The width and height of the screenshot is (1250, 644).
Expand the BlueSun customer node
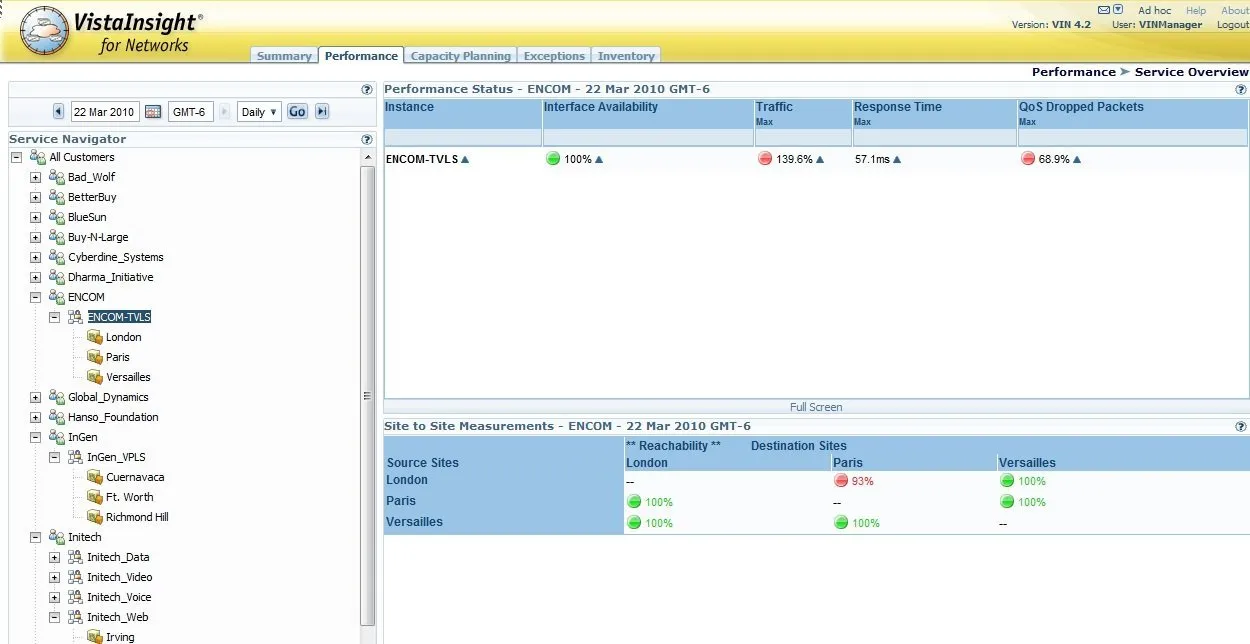[x=35, y=217]
